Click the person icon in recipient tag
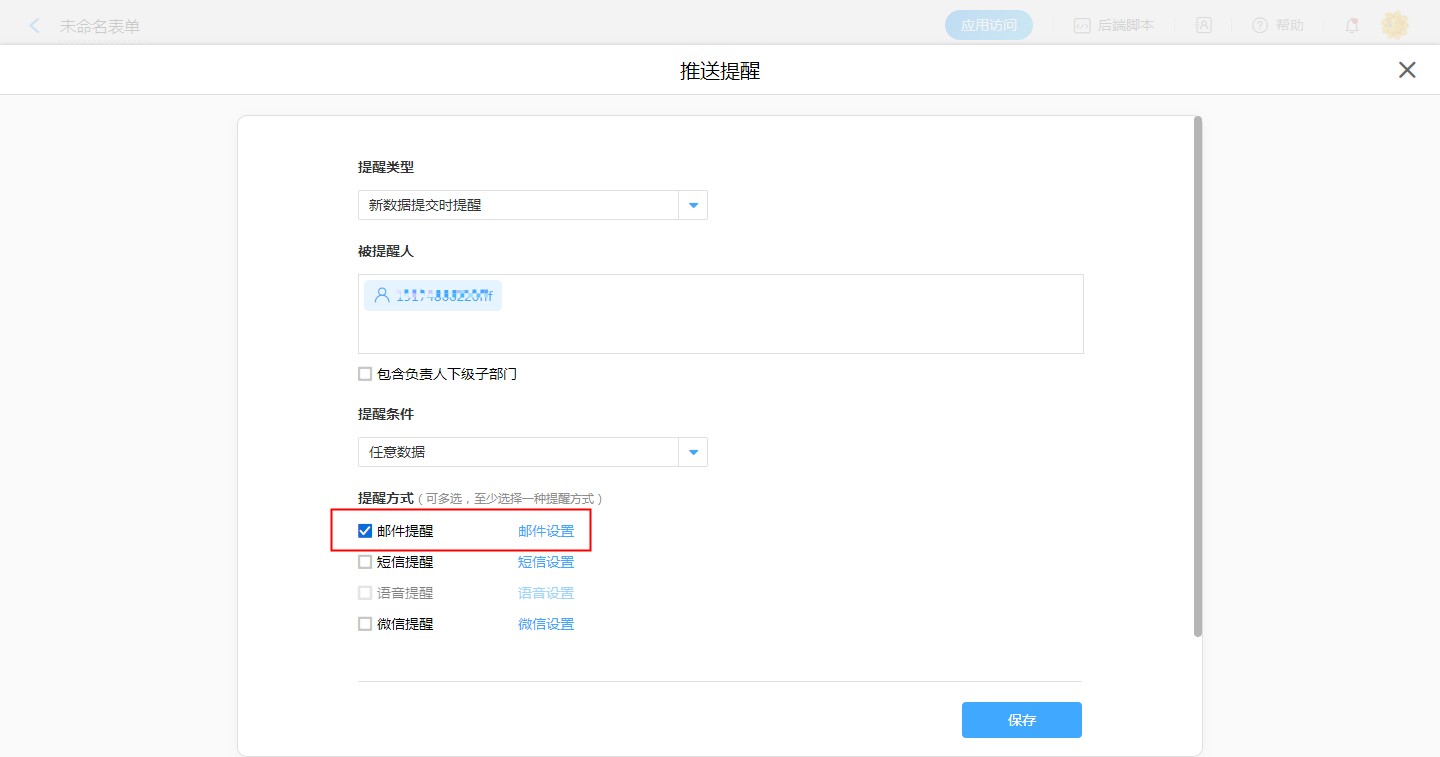 pyautogui.click(x=382, y=295)
